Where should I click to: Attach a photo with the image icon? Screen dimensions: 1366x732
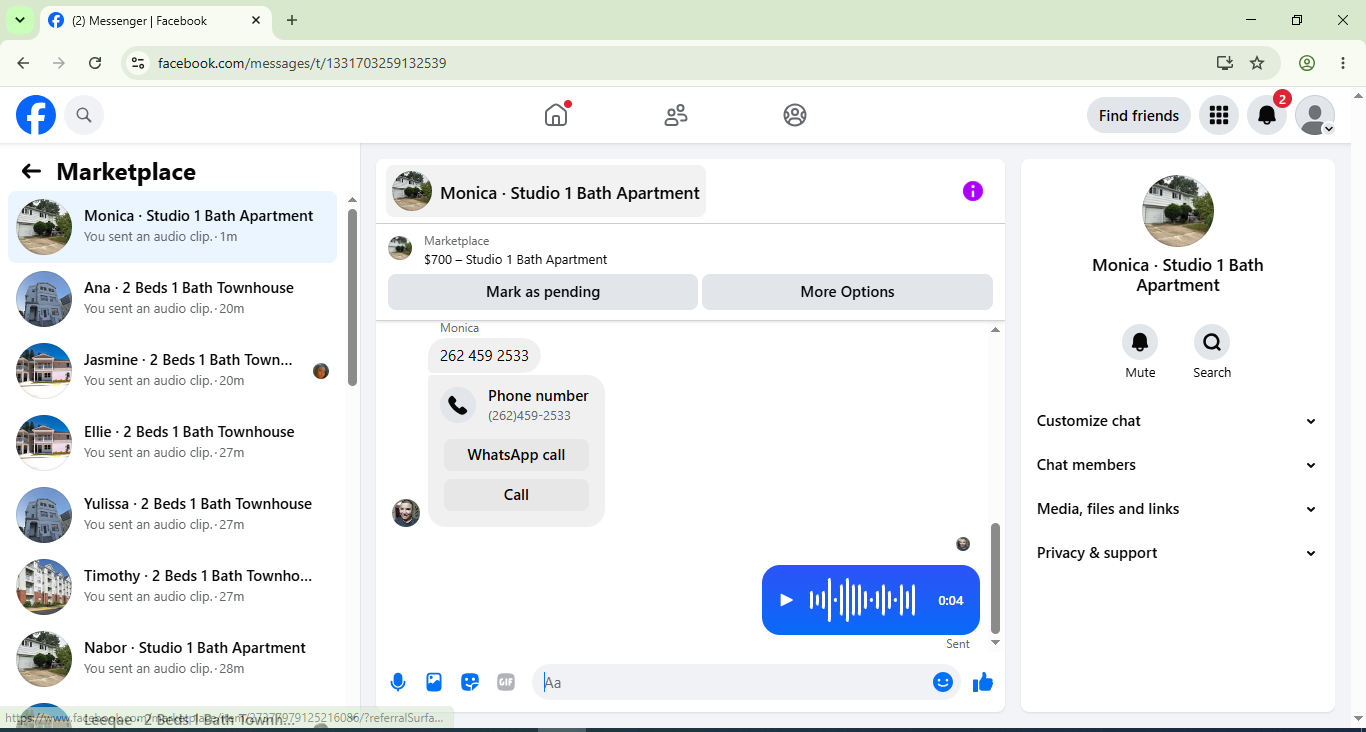pyautogui.click(x=434, y=682)
